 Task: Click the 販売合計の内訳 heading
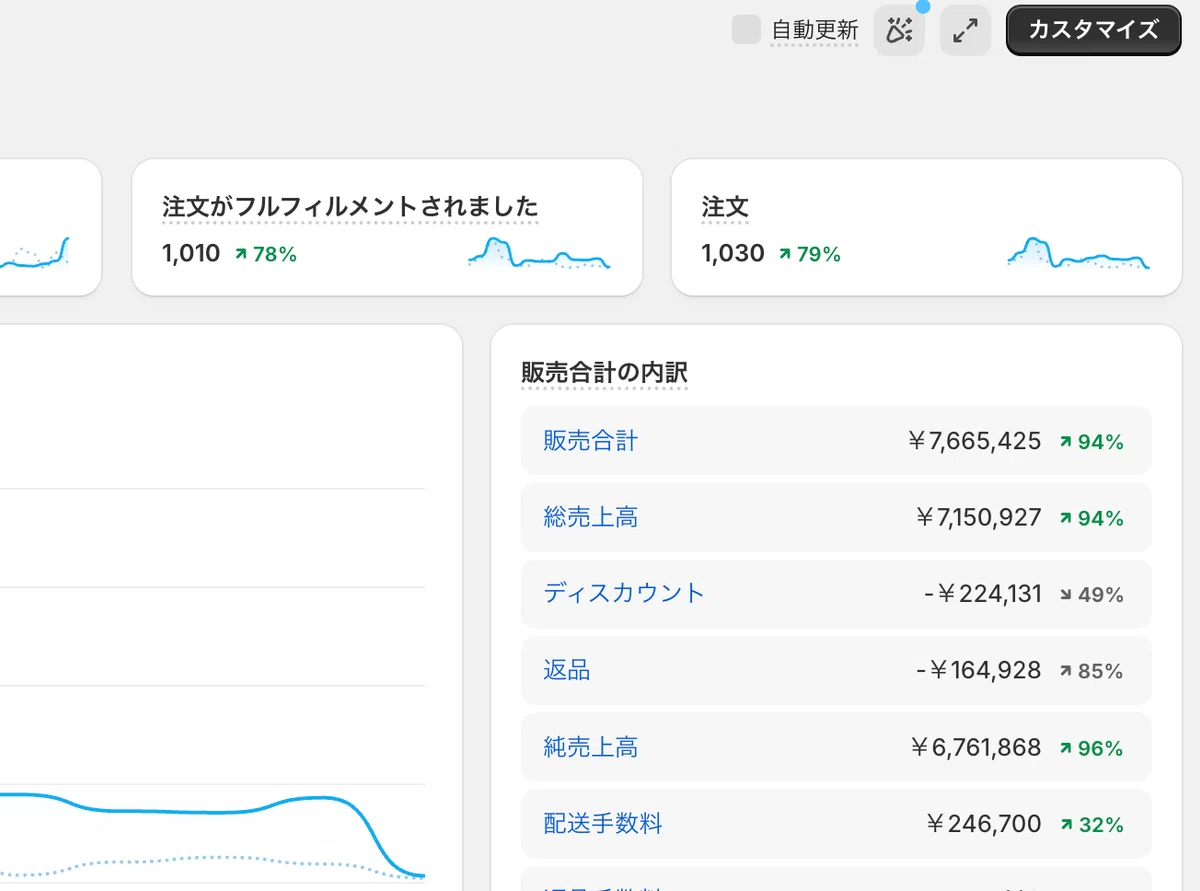point(604,373)
